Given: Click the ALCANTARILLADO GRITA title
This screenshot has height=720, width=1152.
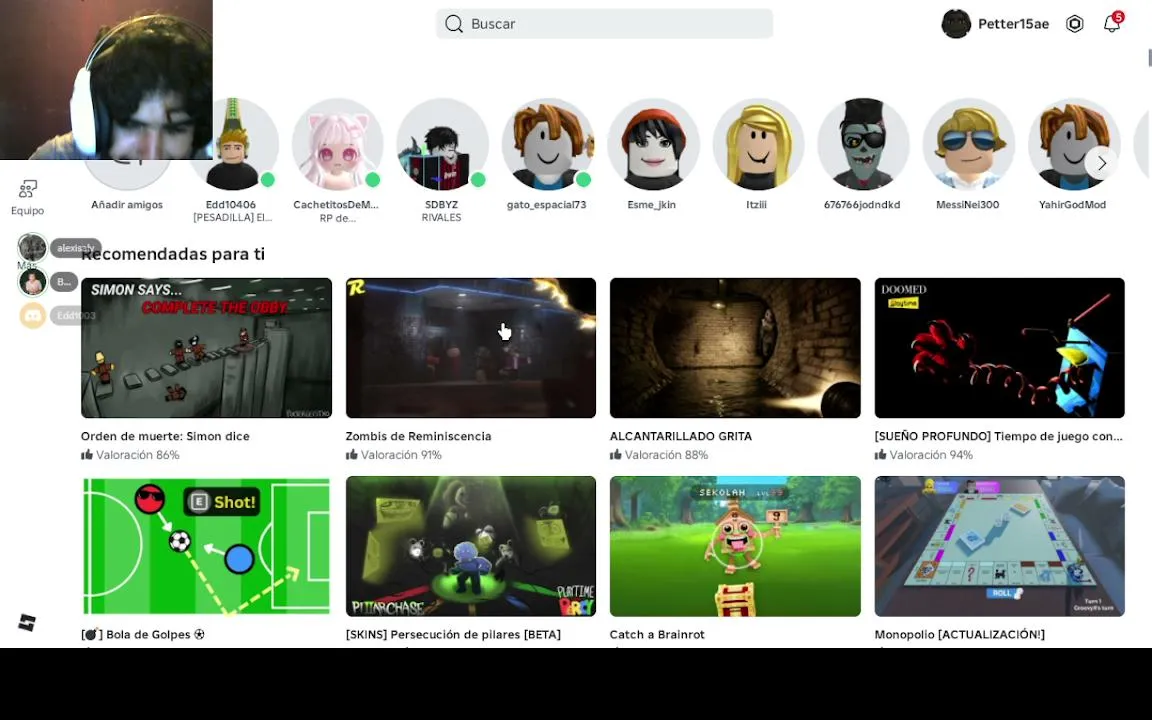Looking at the screenshot, I should (x=681, y=436).
